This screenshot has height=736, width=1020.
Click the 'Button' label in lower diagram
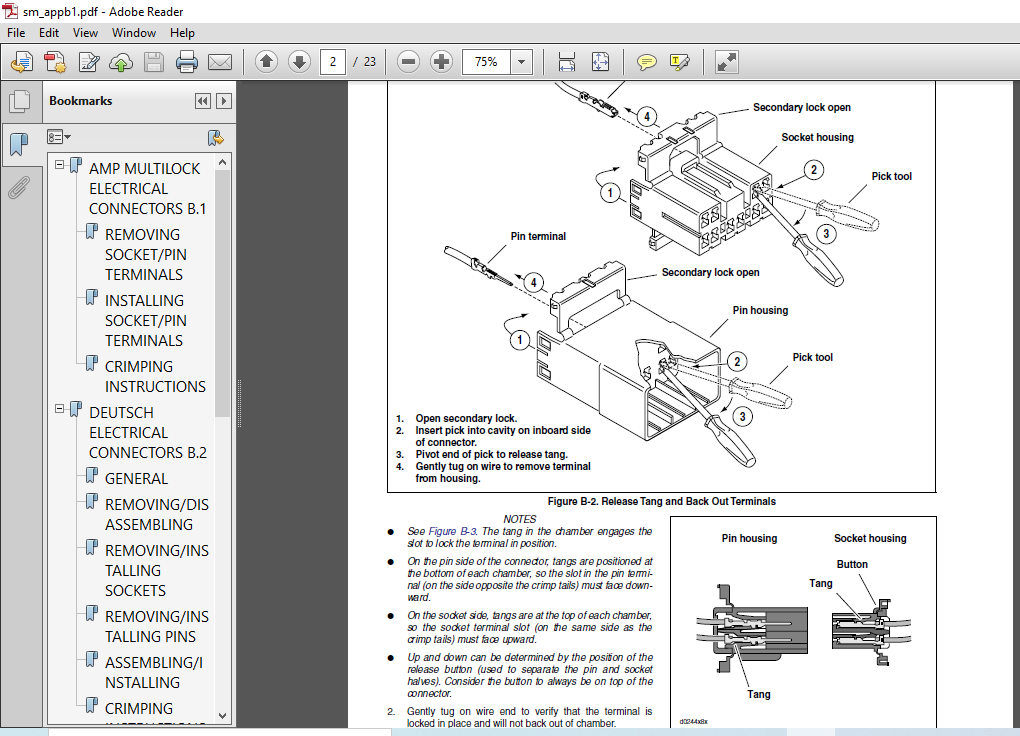[x=852, y=564]
